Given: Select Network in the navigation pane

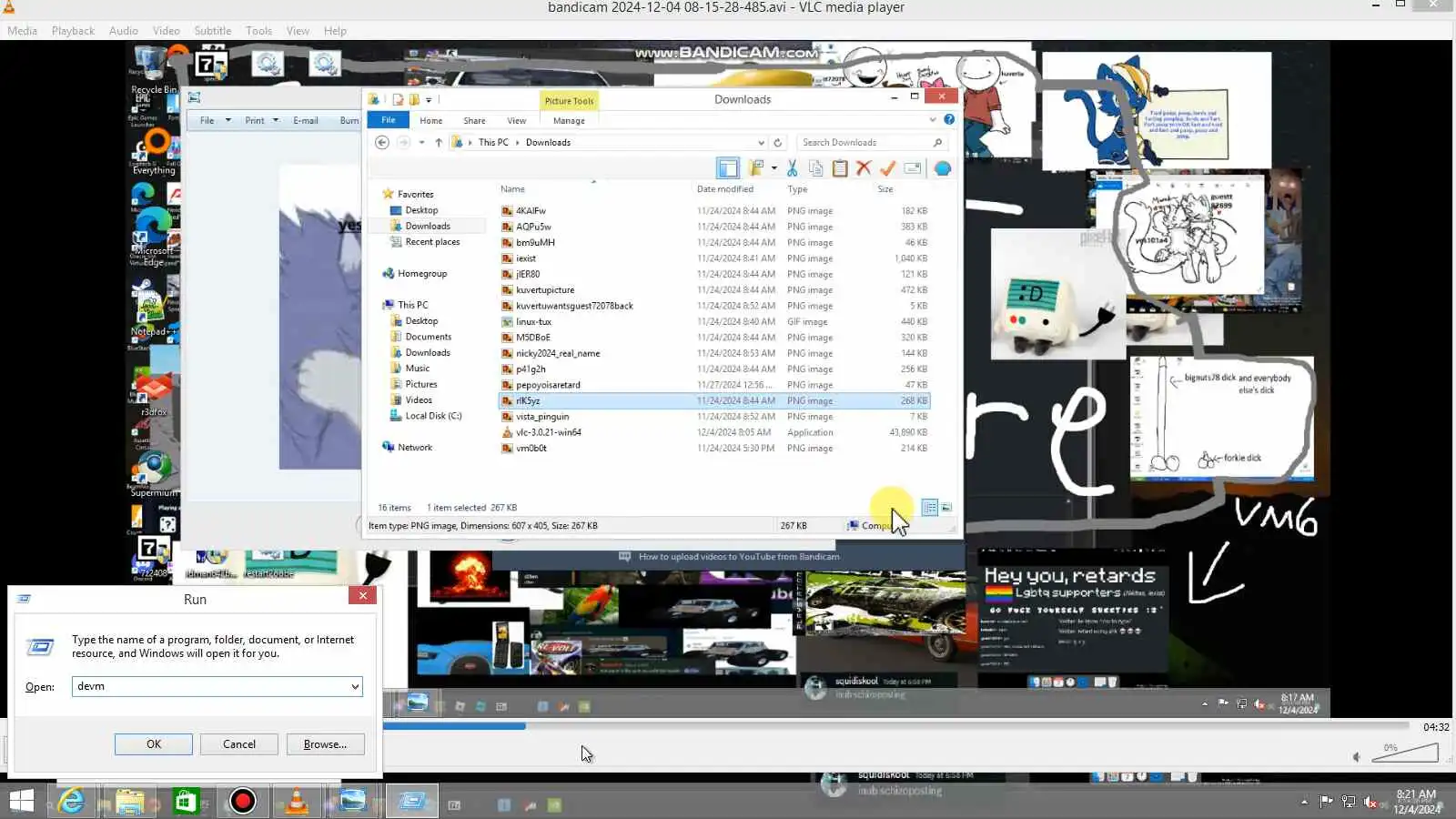Looking at the screenshot, I should tap(415, 448).
